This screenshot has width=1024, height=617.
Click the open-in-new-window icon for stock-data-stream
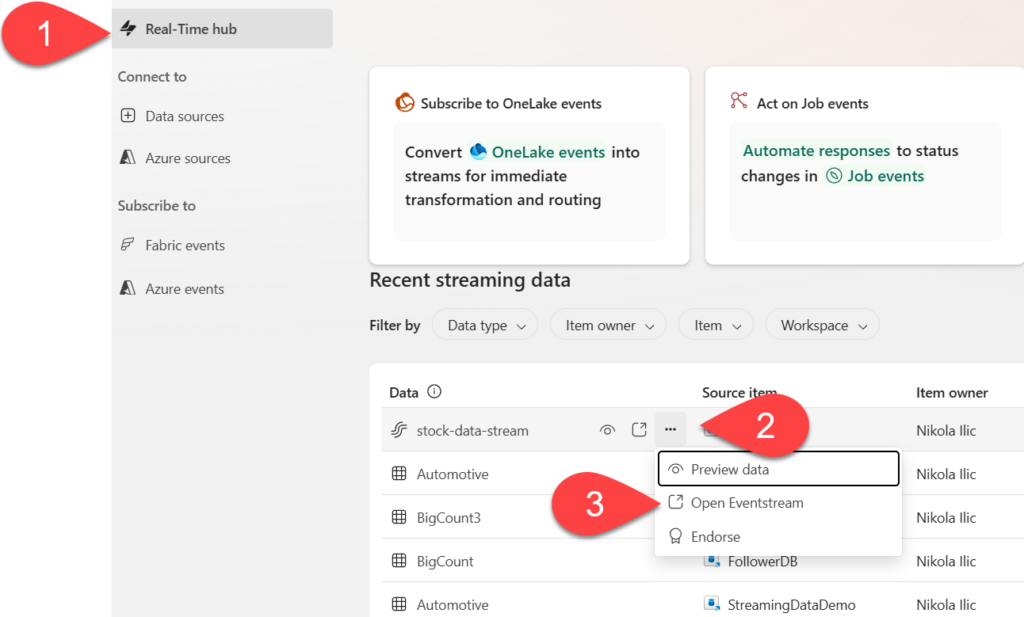click(x=639, y=430)
